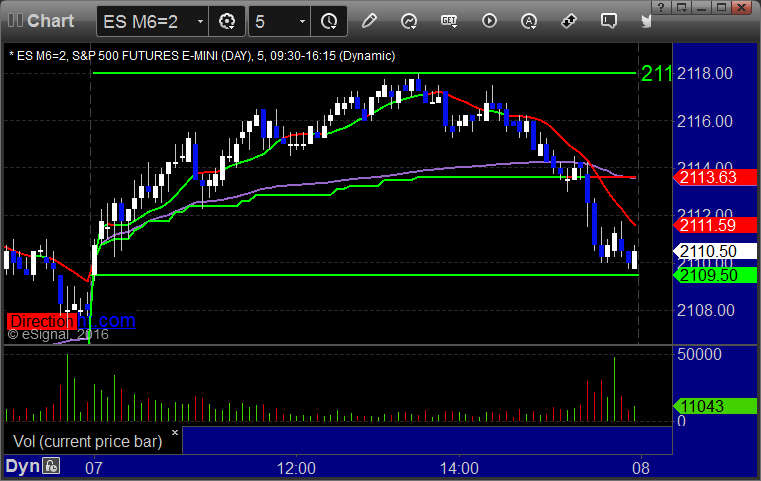Screen dimensions: 761x481
Task: Select the pencil drawing tool
Action: point(369,21)
